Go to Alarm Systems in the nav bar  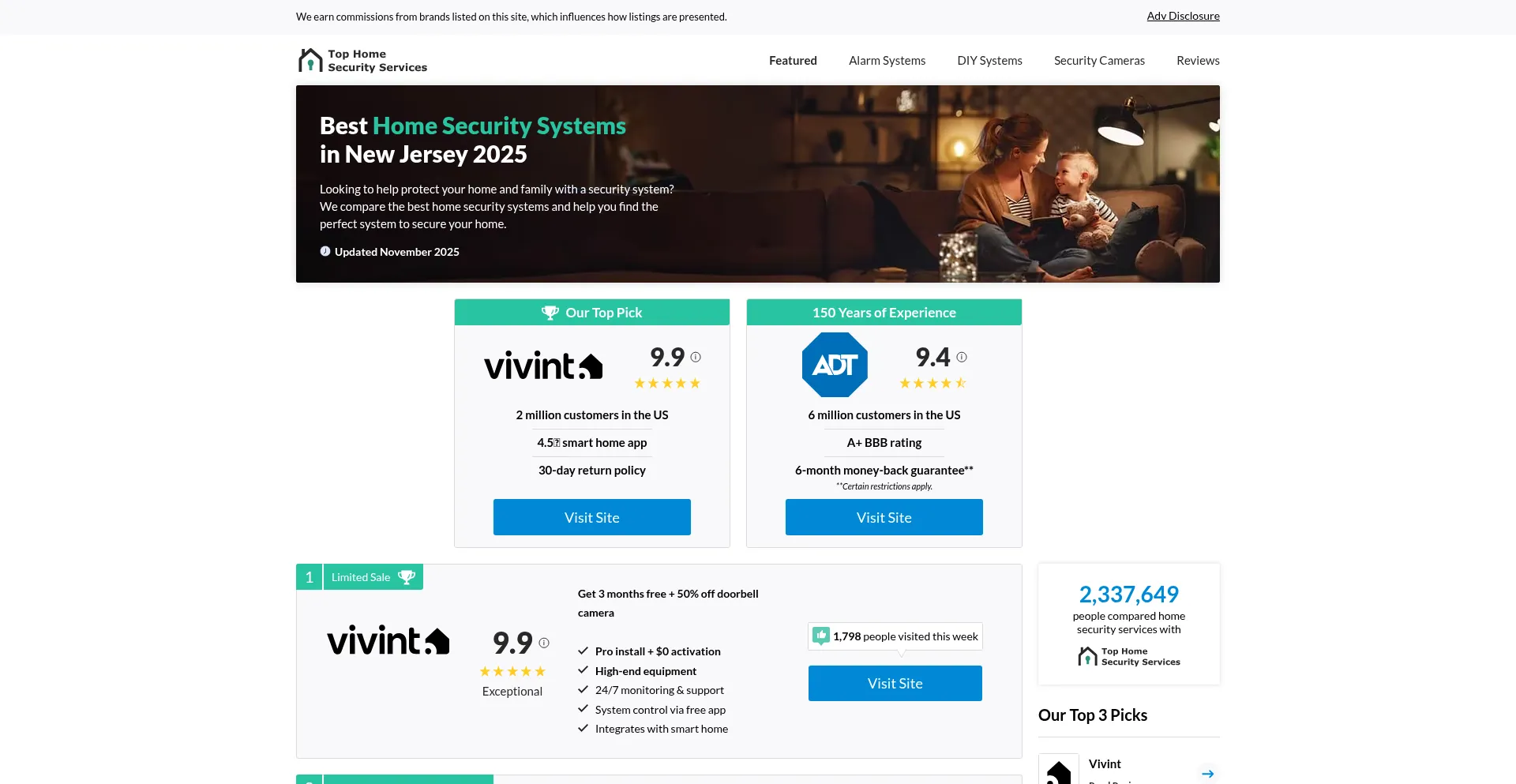click(887, 61)
